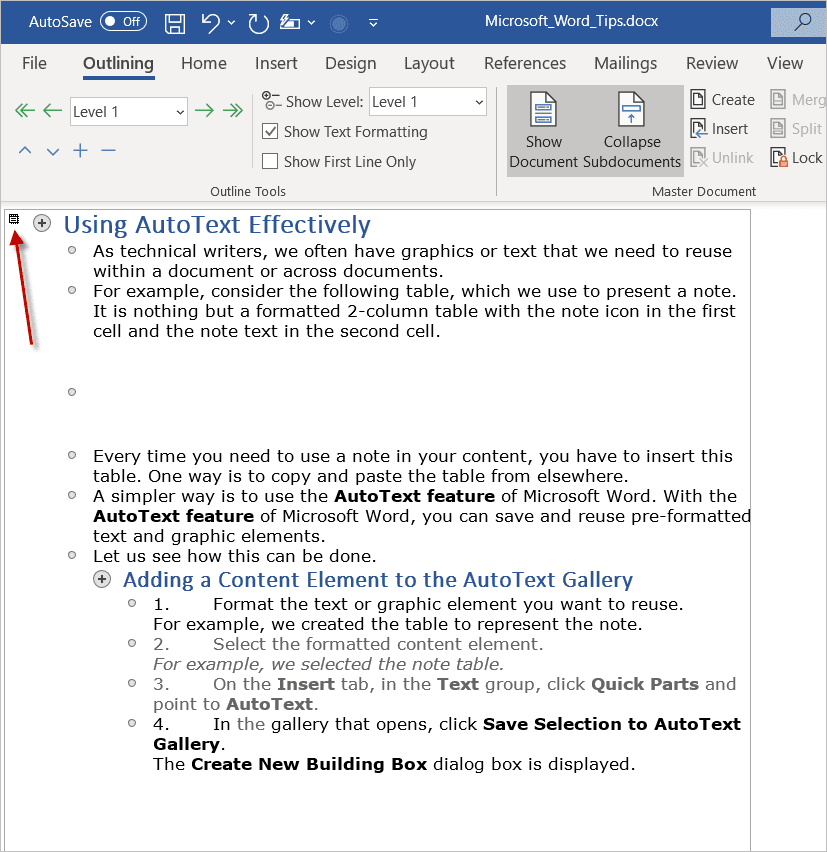
Task: Click the Redo icon in title bar
Action: (x=258, y=23)
